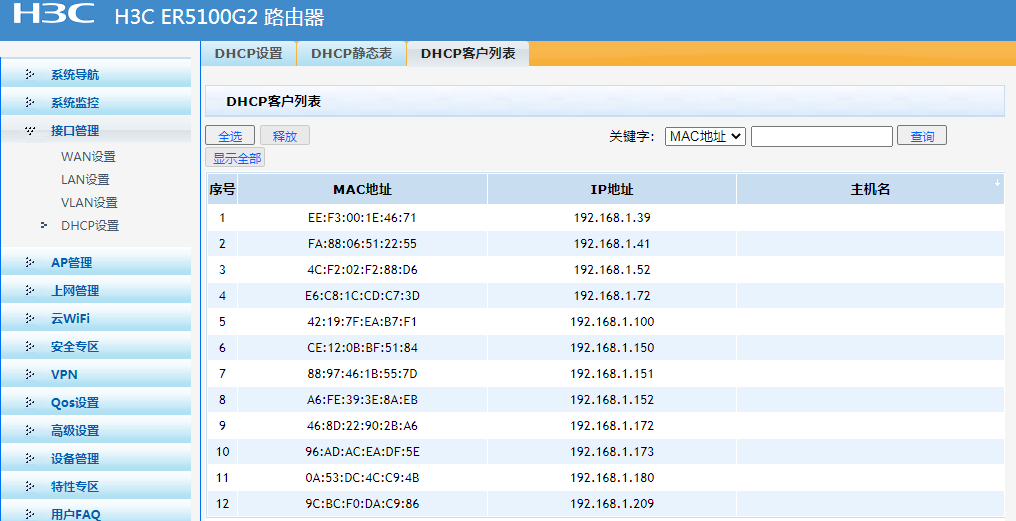Click IP address 192.168.1.39

point(612,218)
